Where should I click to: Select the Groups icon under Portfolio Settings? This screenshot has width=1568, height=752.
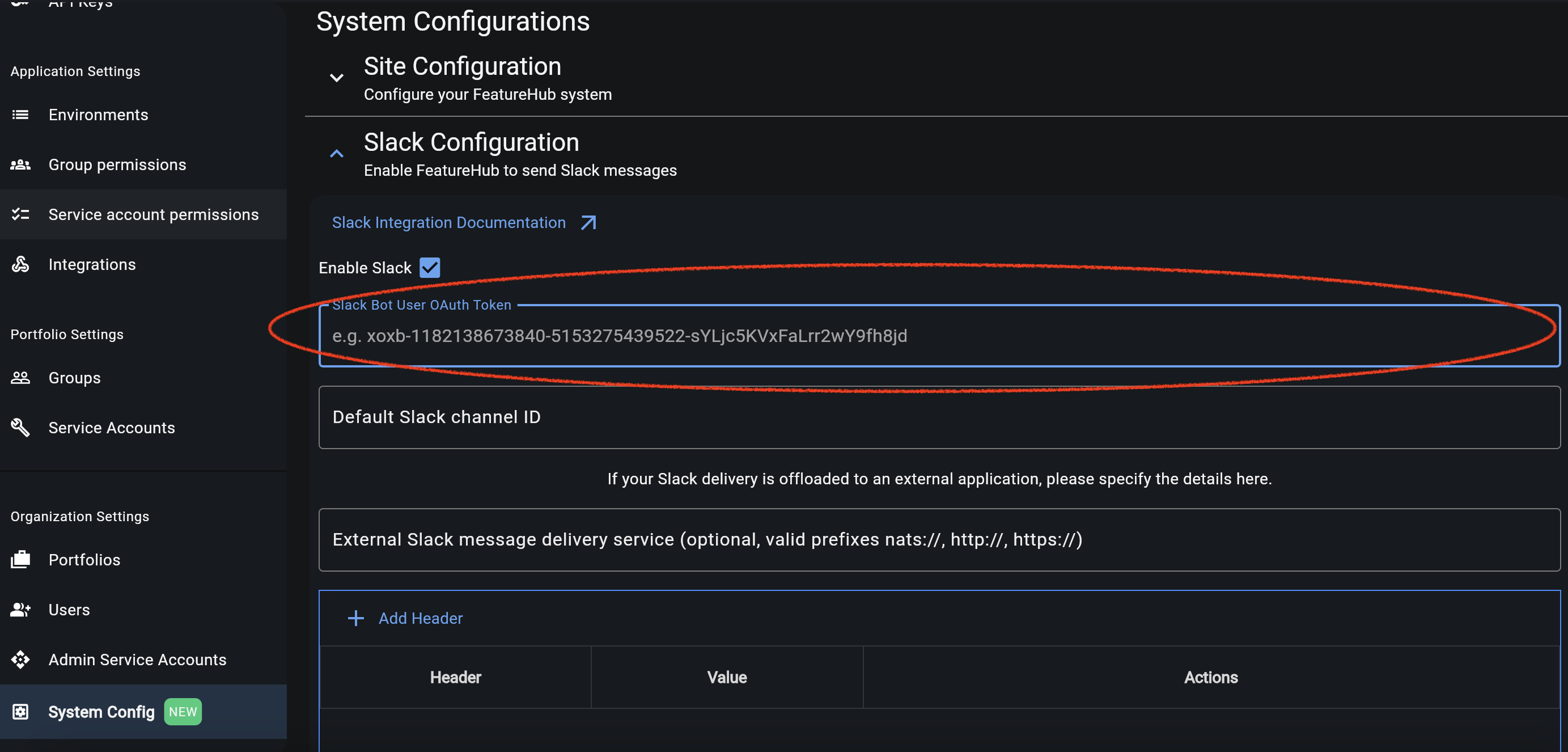point(20,378)
